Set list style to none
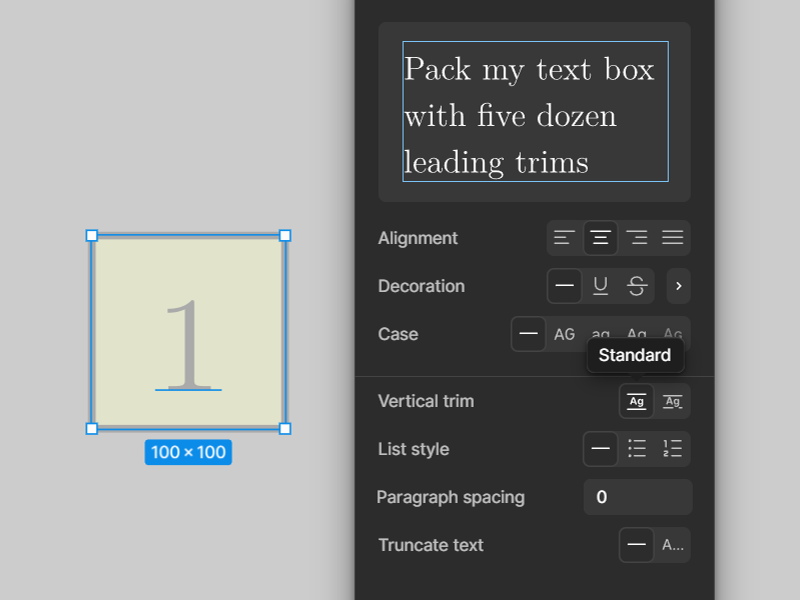This screenshot has height=600, width=800. (x=601, y=449)
